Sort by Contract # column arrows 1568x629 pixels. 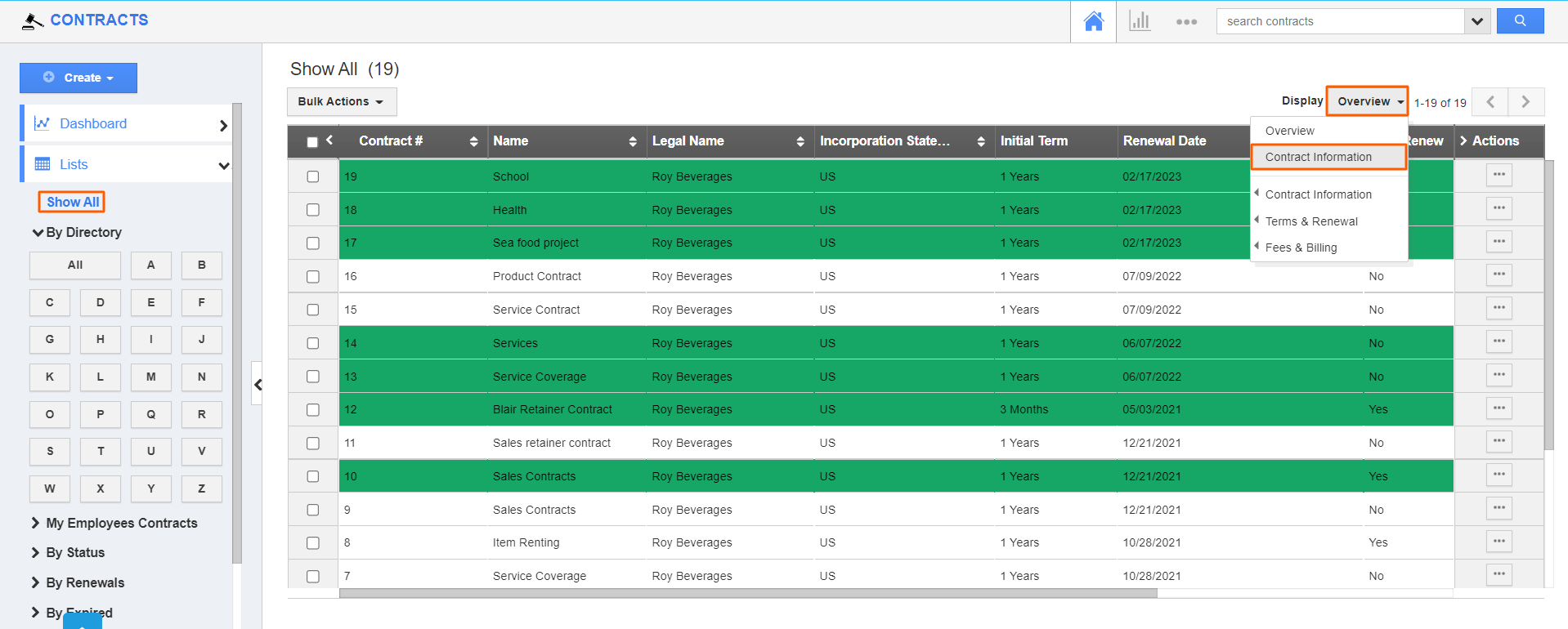pyautogui.click(x=473, y=141)
